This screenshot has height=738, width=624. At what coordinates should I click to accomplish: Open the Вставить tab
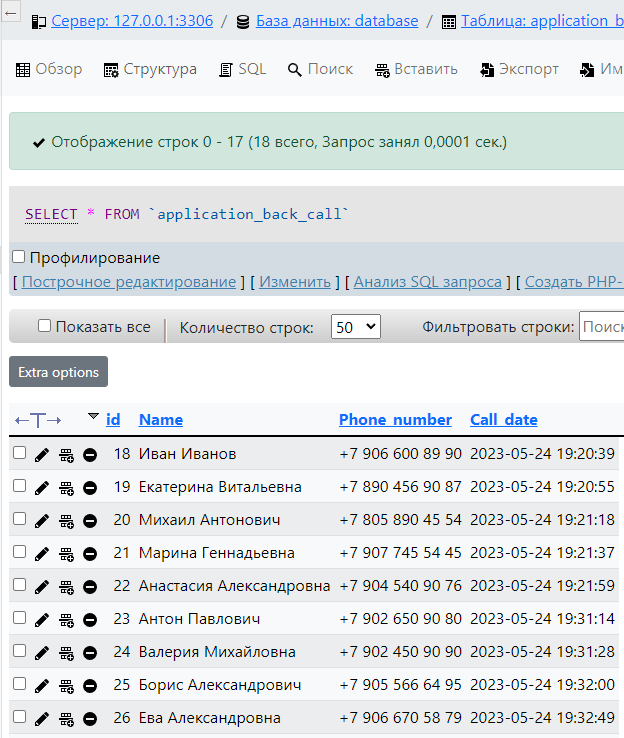416,69
